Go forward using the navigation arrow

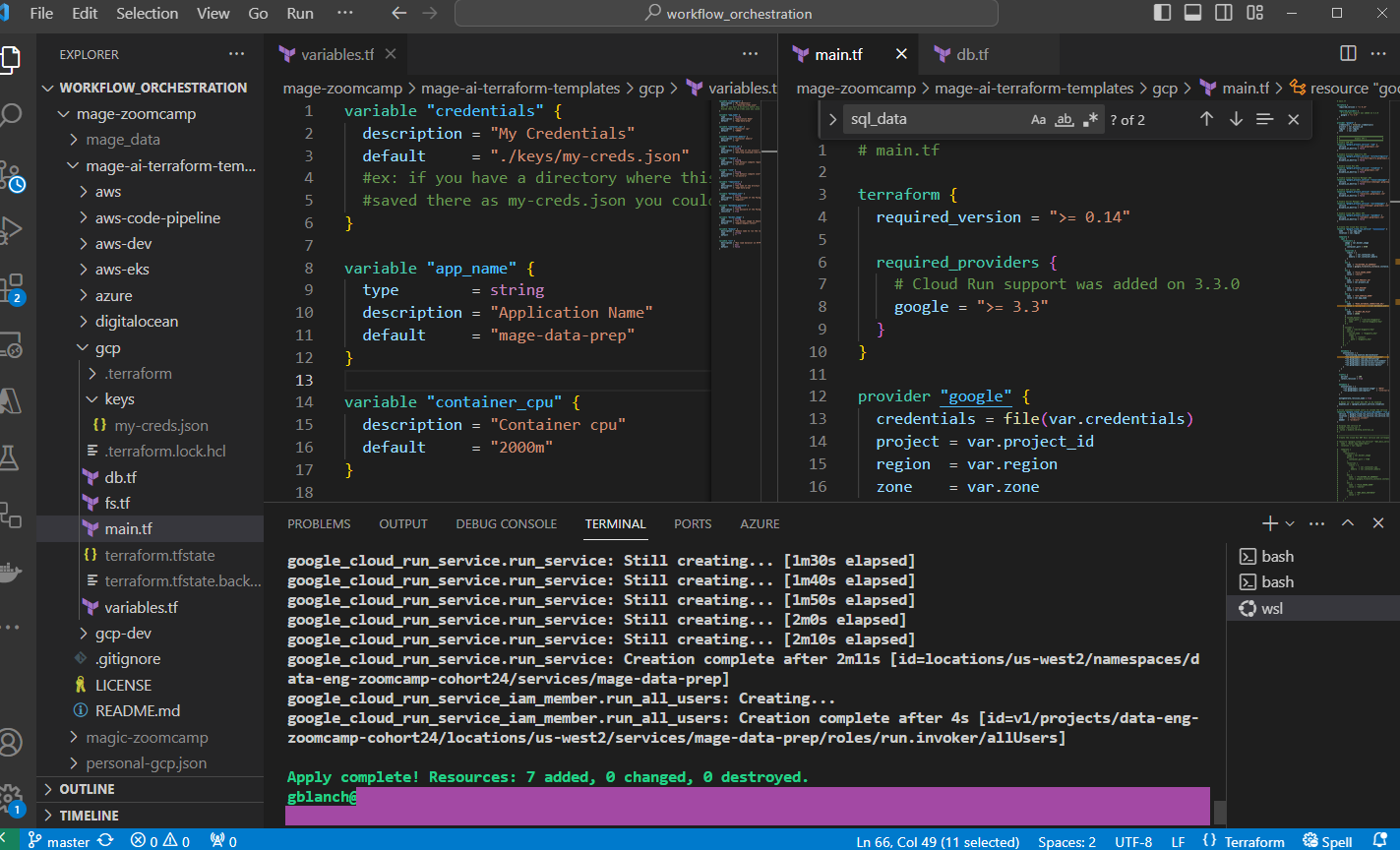click(429, 14)
